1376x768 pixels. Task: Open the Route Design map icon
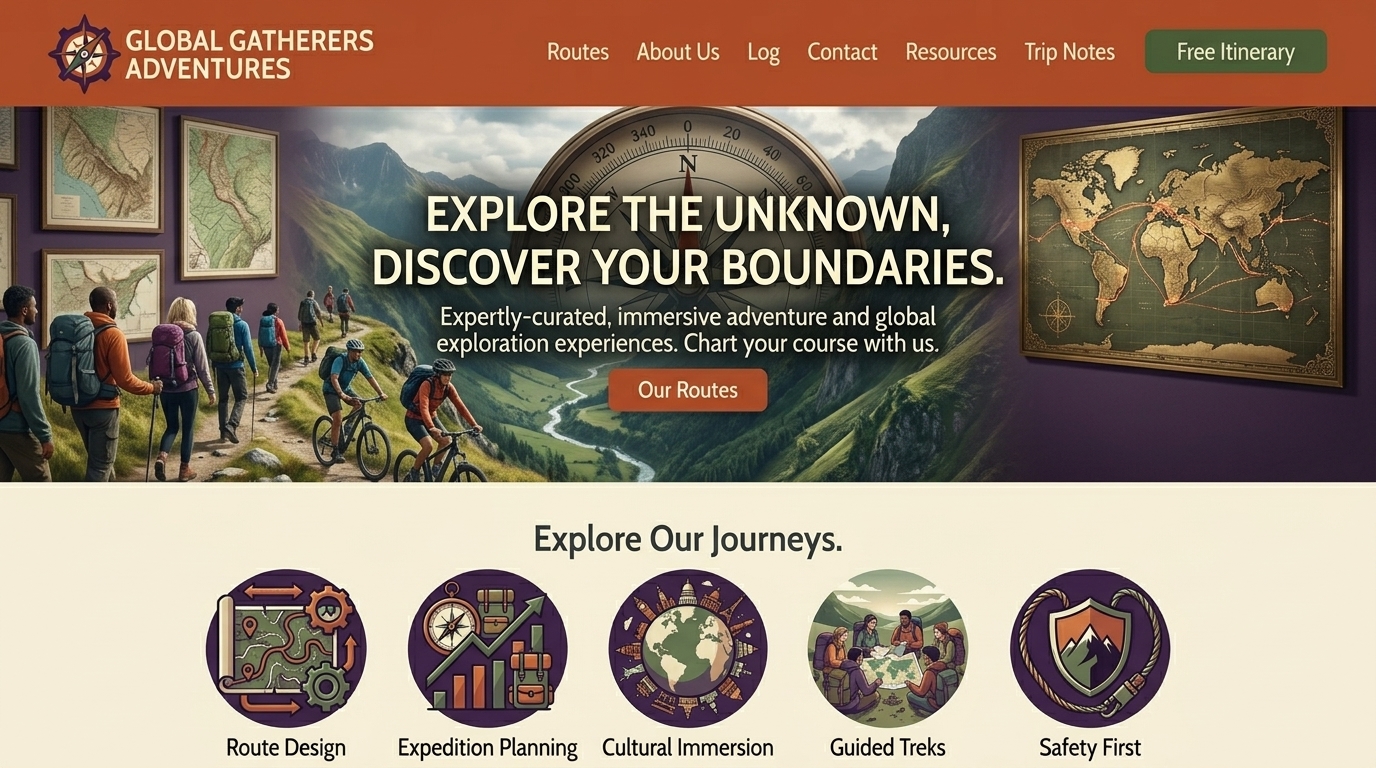pyautogui.click(x=286, y=648)
